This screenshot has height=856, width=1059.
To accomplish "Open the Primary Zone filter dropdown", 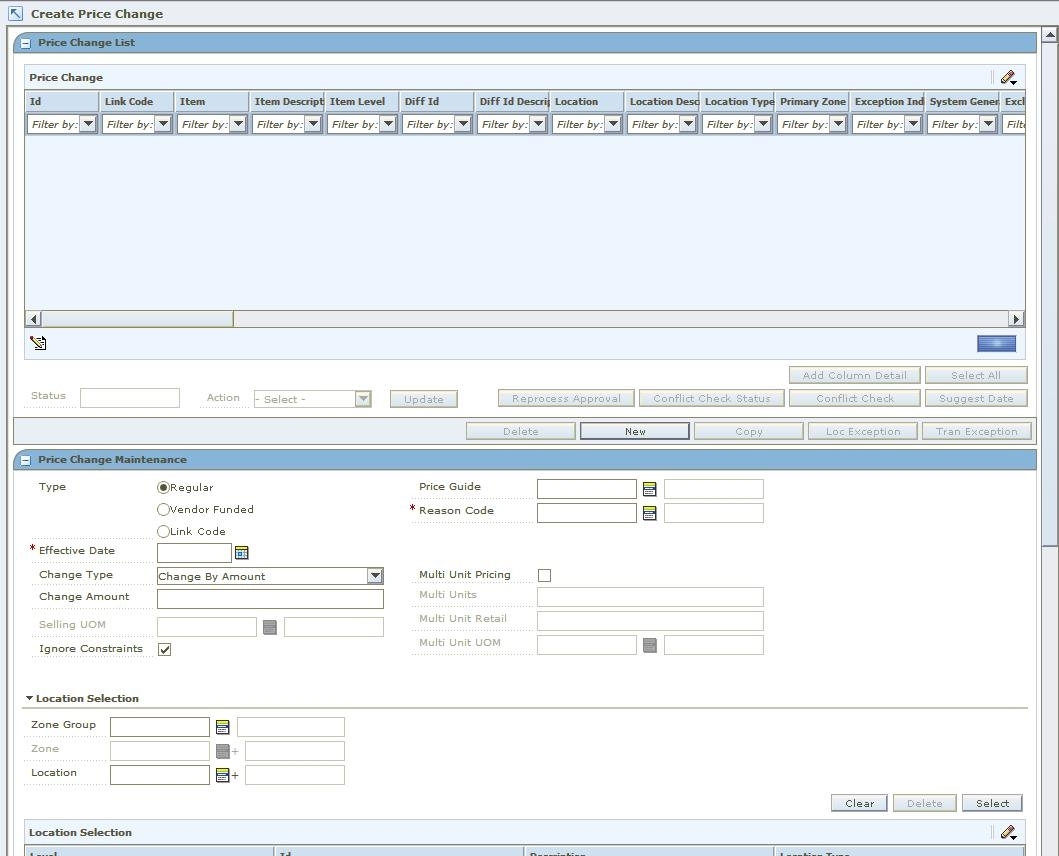I will click(838, 124).
